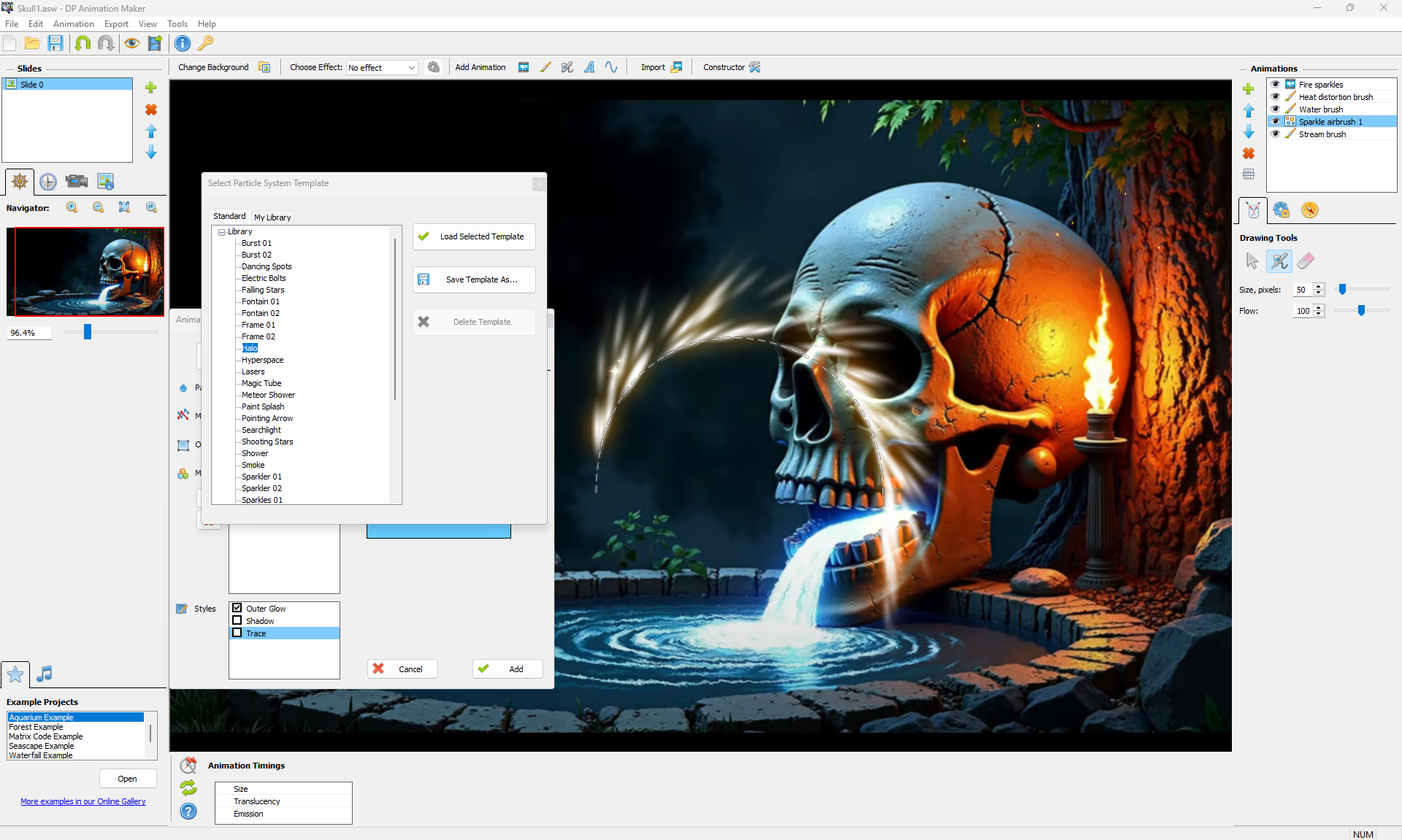Click the Load Selected Template button
This screenshot has width=1402, height=840.
474,236
